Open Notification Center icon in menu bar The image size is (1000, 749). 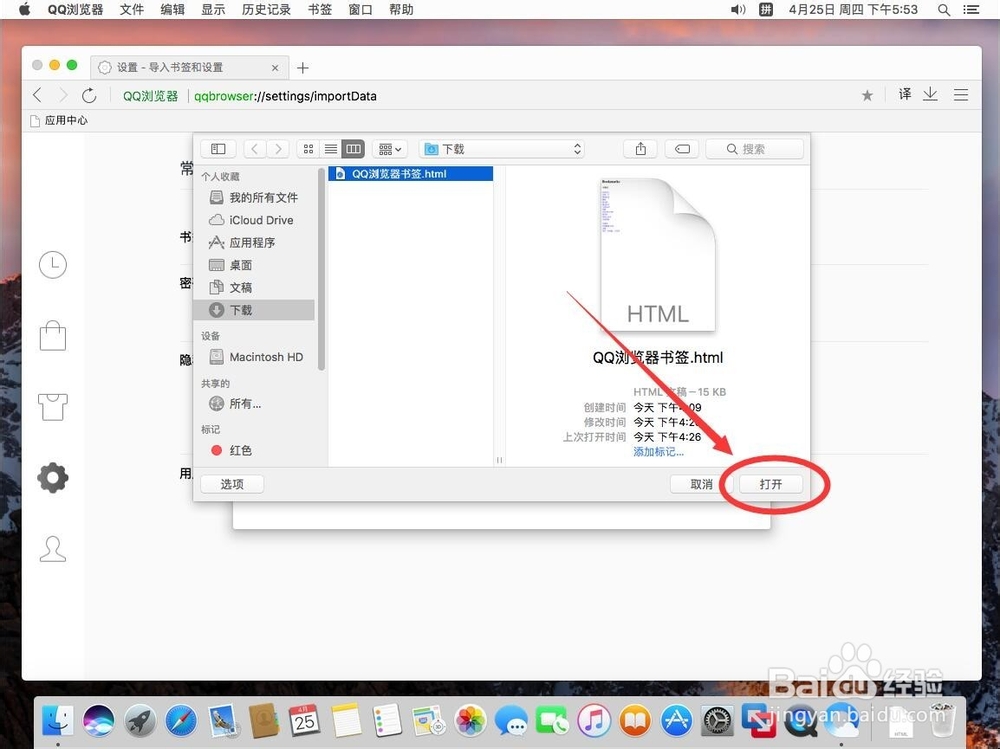click(x=971, y=10)
